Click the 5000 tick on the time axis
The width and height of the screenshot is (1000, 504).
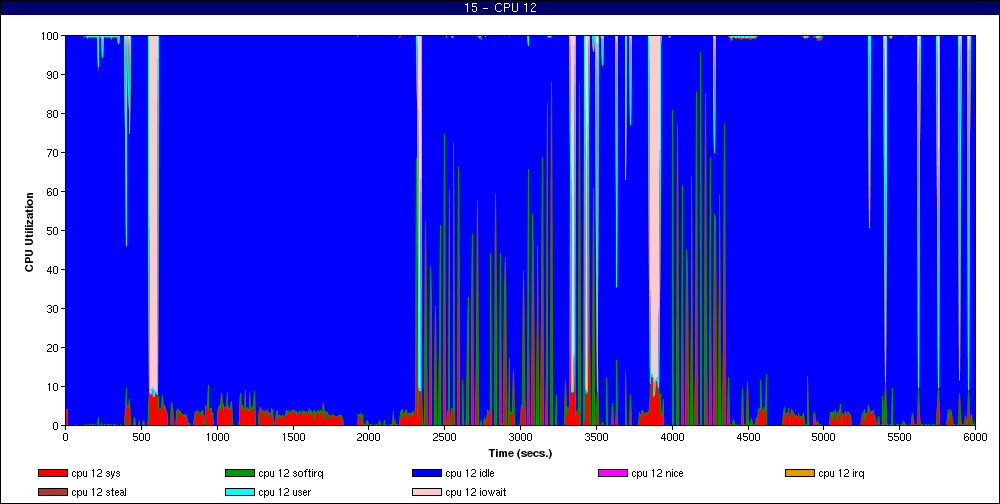coord(824,438)
